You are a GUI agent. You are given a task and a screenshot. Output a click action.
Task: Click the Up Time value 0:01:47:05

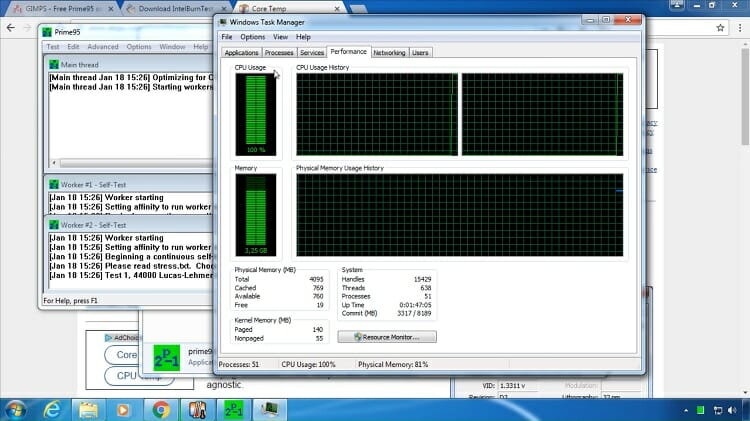tap(415, 305)
